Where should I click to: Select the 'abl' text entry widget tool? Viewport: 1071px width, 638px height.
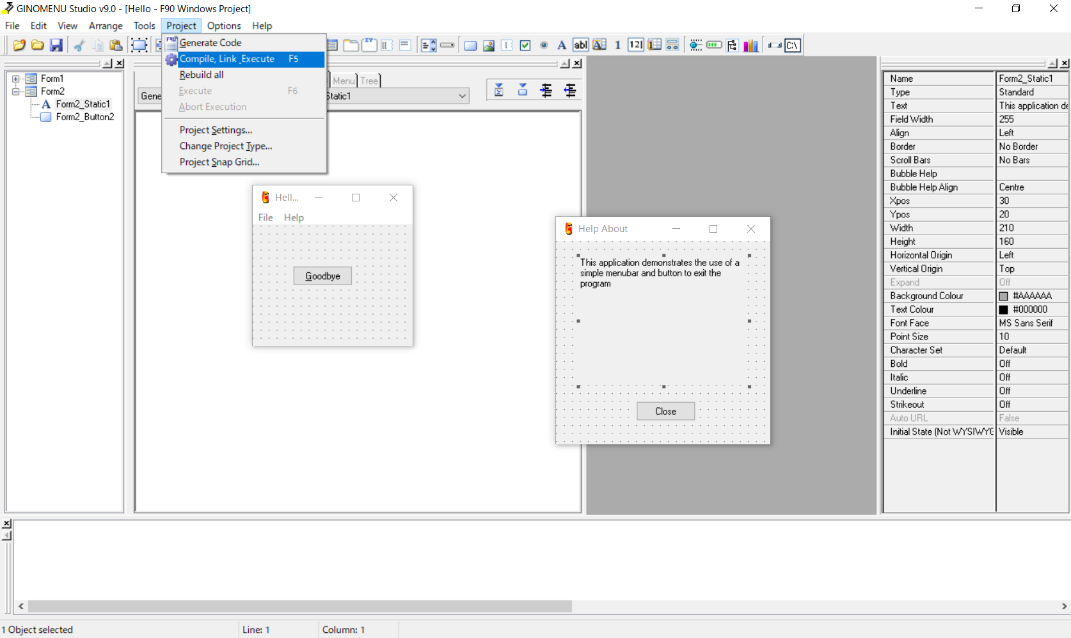(x=581, y=45)
